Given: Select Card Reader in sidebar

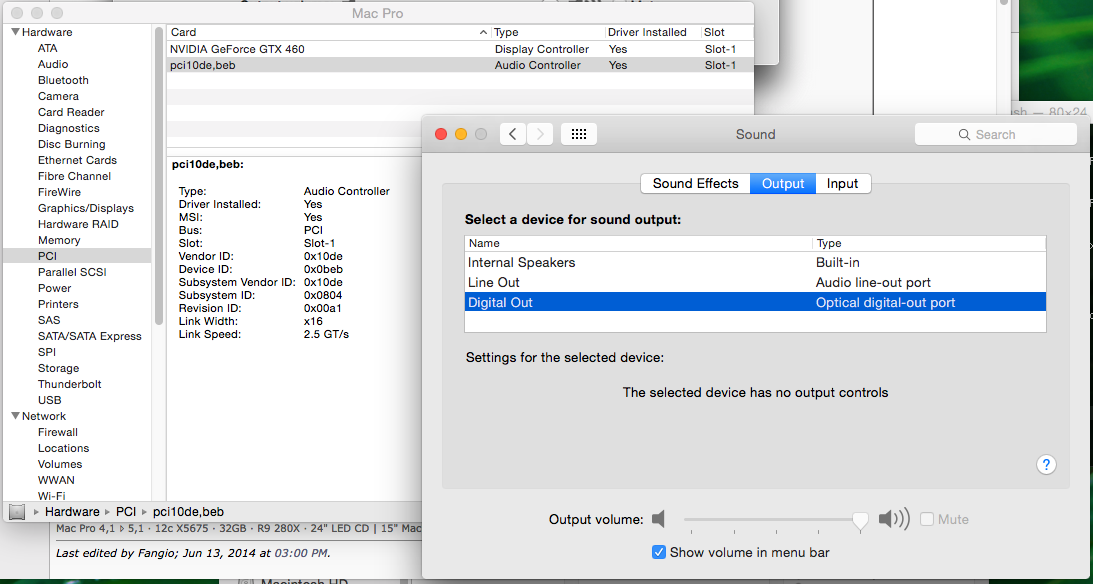Looking at the screenshot, I should pos(71,112).
